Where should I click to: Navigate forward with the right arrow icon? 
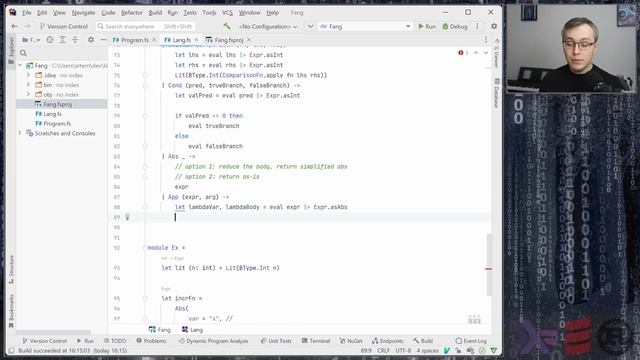(27, 26)
